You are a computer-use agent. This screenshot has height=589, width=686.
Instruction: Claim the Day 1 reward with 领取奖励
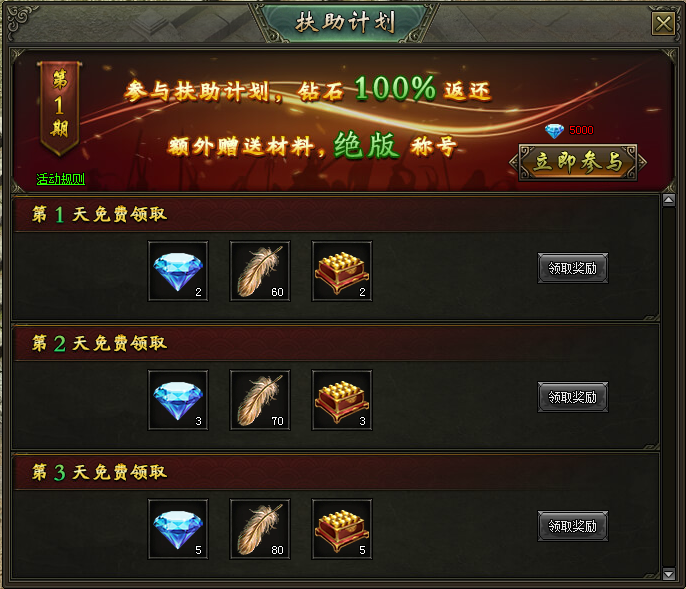(573, 268)
